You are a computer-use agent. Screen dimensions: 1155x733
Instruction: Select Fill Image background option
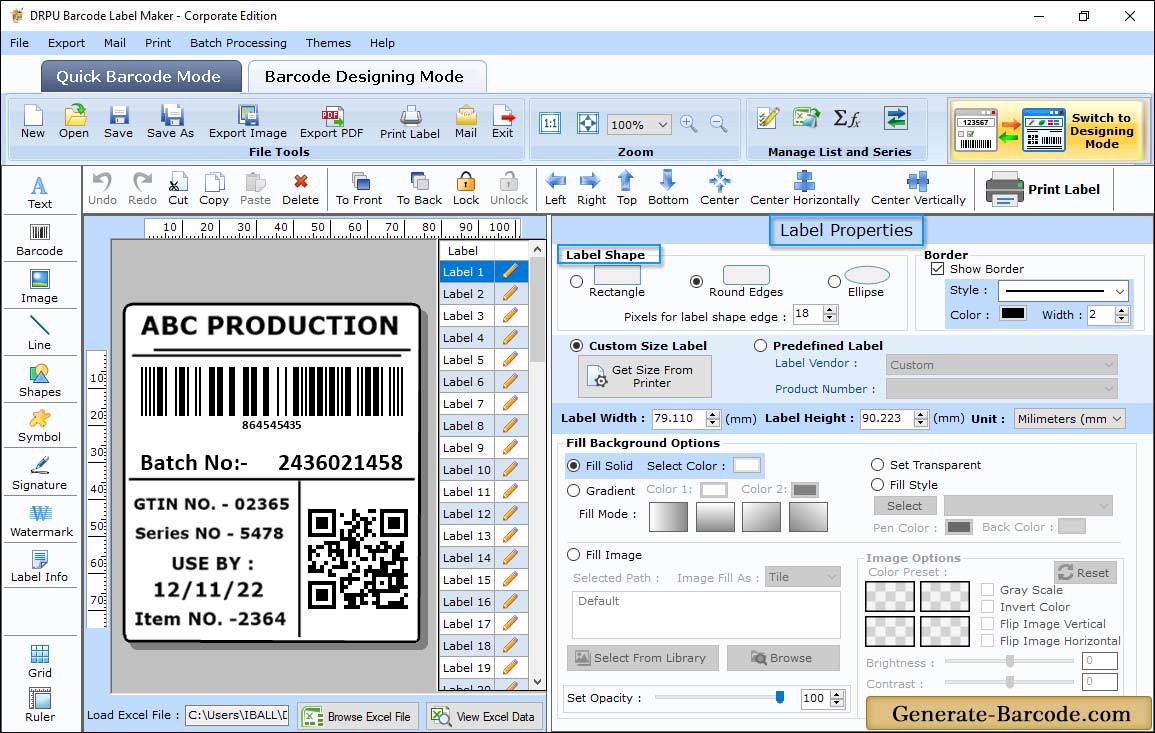(x=574, y=555)
